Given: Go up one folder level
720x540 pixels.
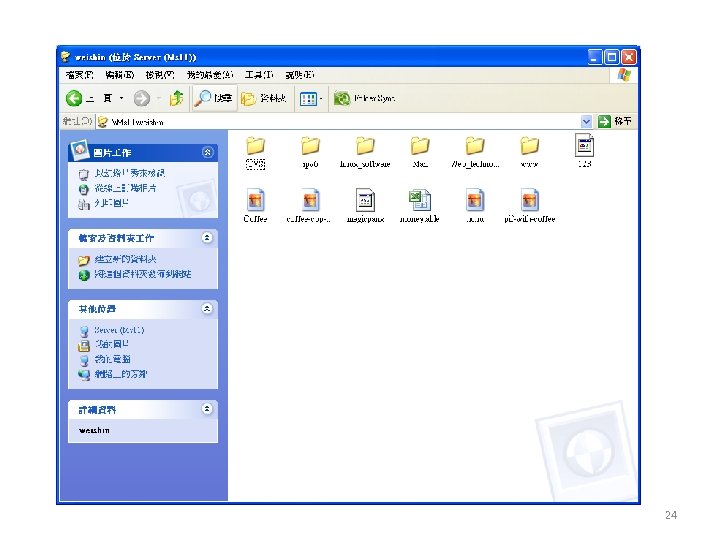Looking at the screenshot, I should (x=176, y=98).
